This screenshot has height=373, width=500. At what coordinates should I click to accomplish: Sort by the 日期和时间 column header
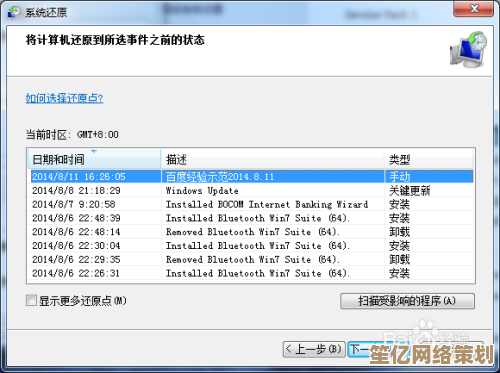pyautogui.click(x=94, y=159)
